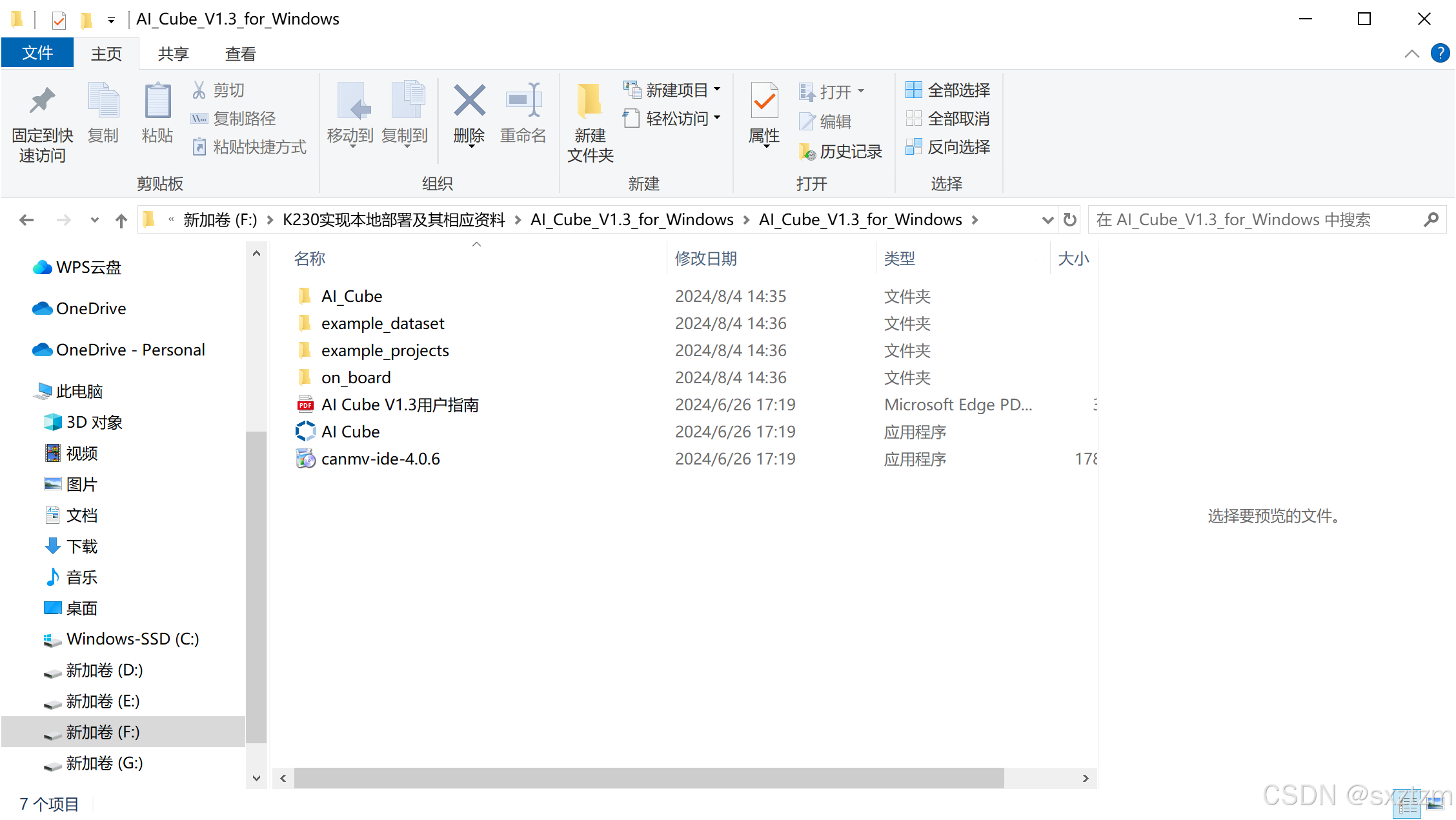Expand the Open button dropdown
This screenshot has width=1456, height=820.
[862, 92]
